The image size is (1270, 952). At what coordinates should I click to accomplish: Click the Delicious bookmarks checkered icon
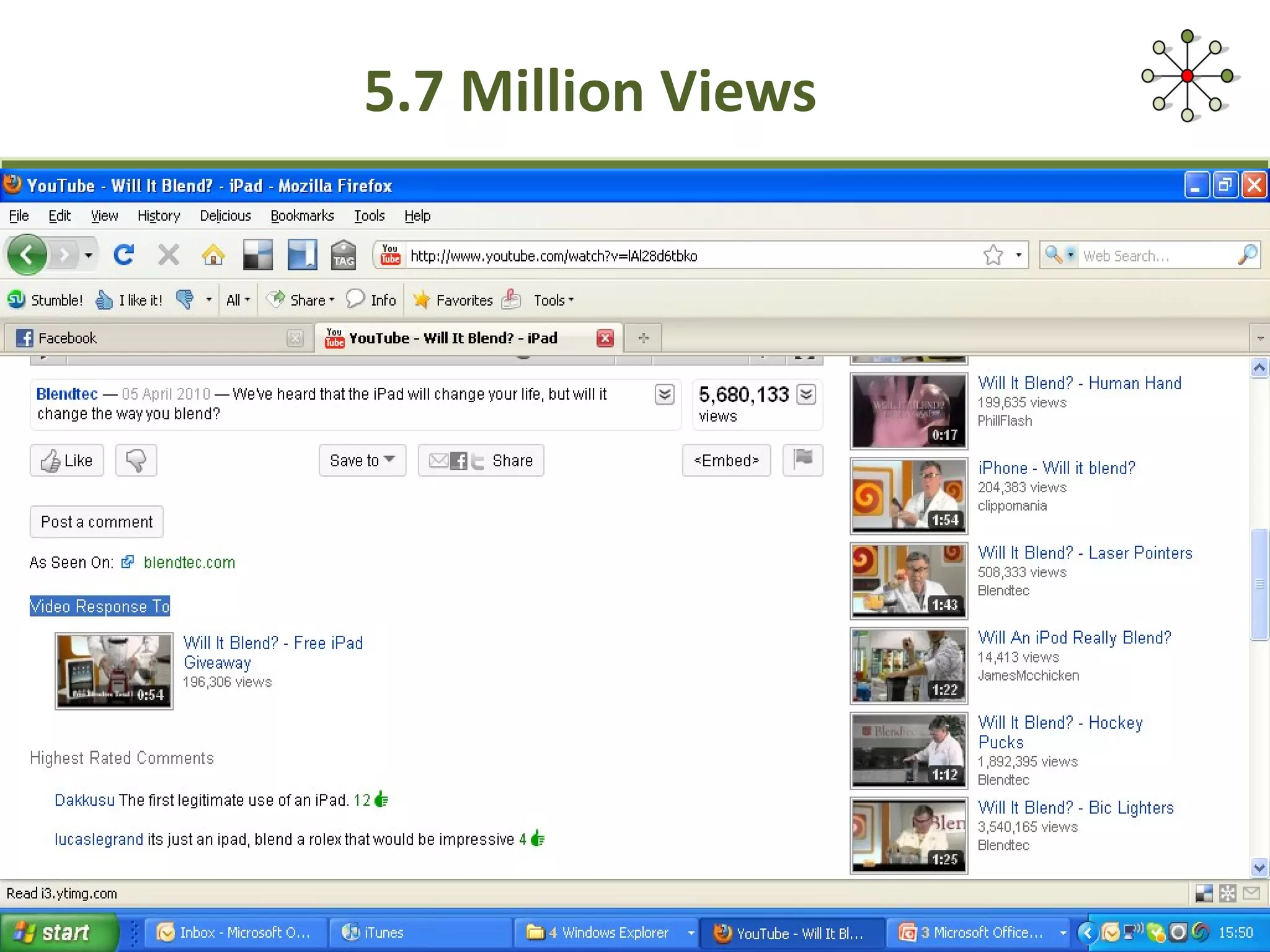coord(257,255)
